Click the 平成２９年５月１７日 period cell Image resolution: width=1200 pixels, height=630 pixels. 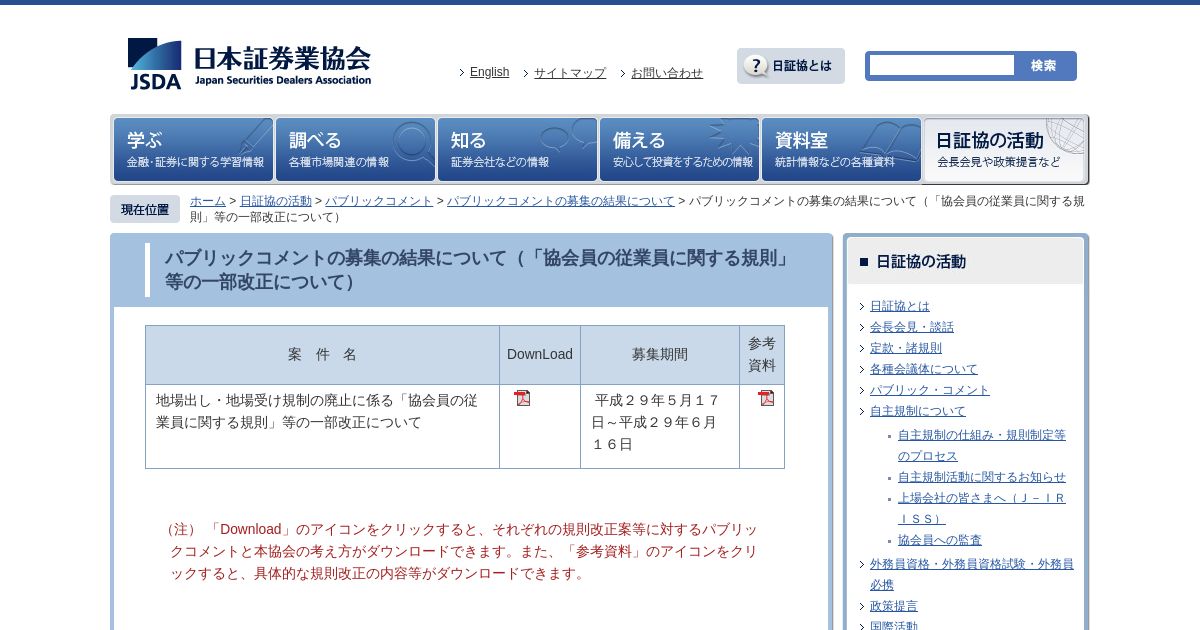660,426
